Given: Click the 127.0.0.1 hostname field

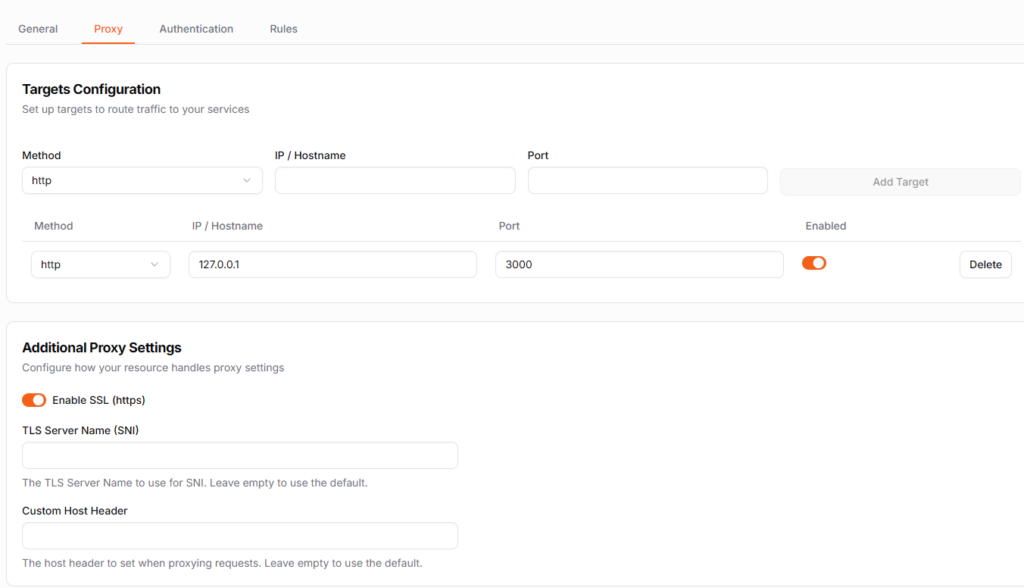Looking at the screenshot, I should point(332,265).
